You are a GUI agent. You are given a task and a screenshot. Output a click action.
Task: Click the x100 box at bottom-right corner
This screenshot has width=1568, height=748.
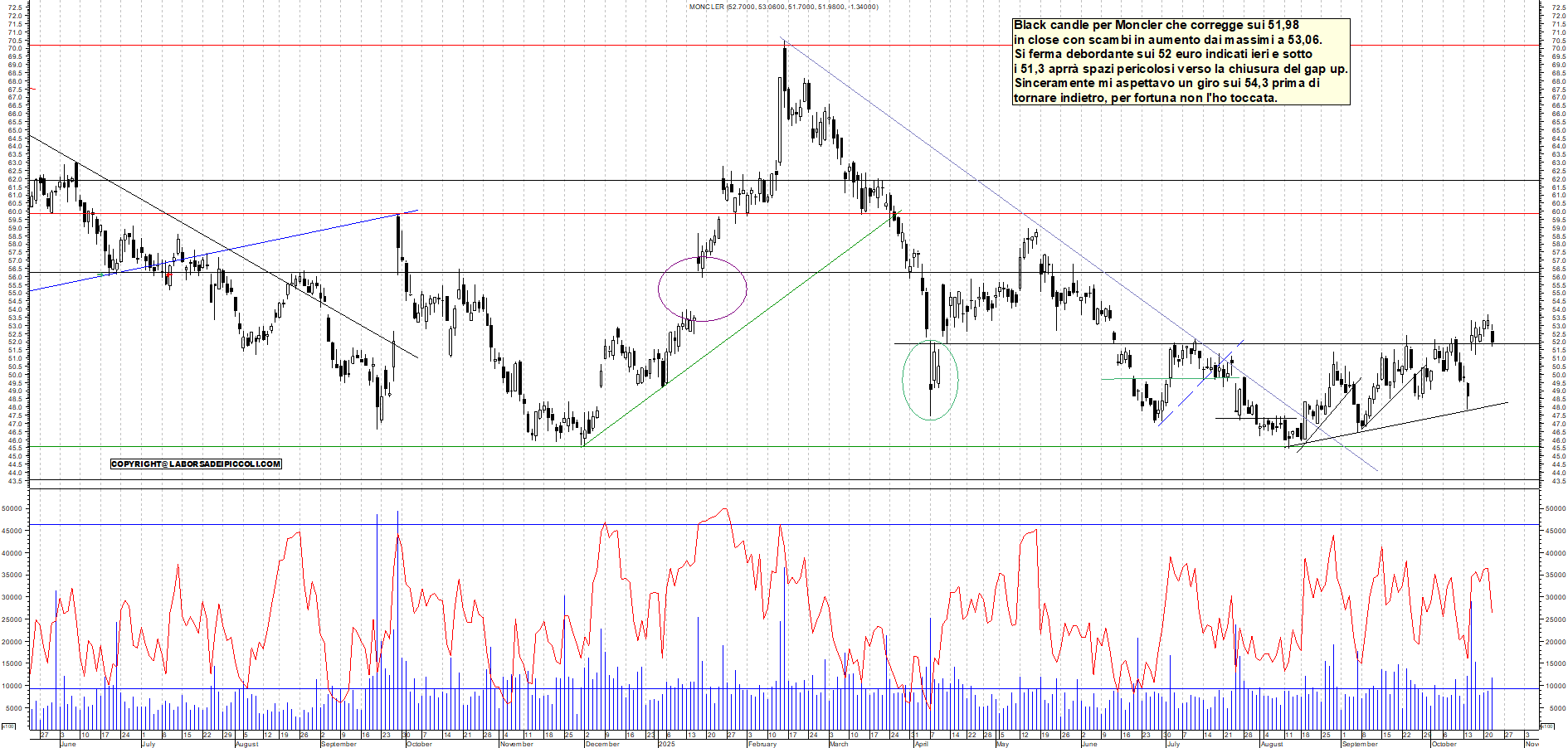(x=1547, y=726)
